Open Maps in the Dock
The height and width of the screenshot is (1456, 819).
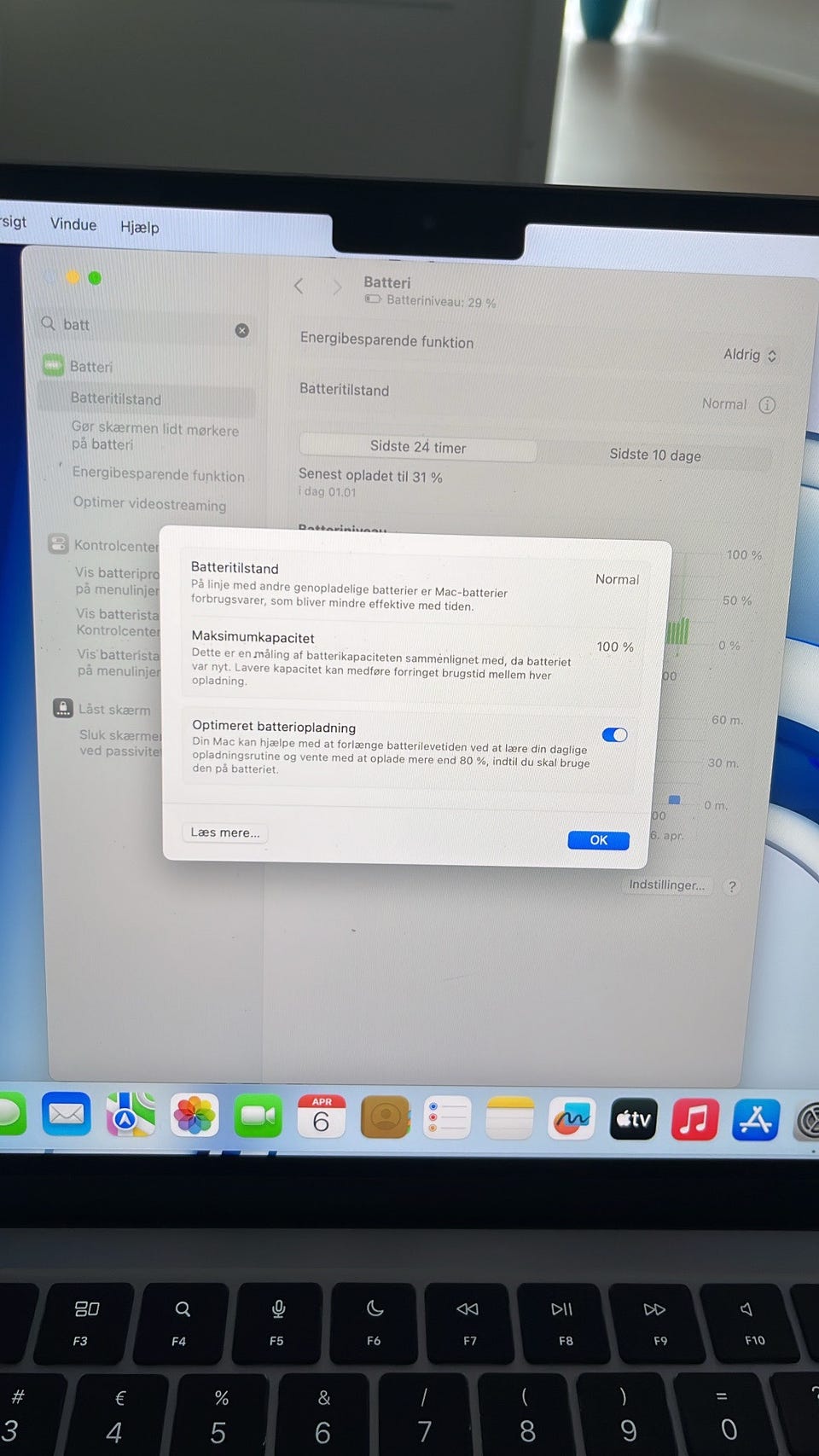(x=131, y=1115)
